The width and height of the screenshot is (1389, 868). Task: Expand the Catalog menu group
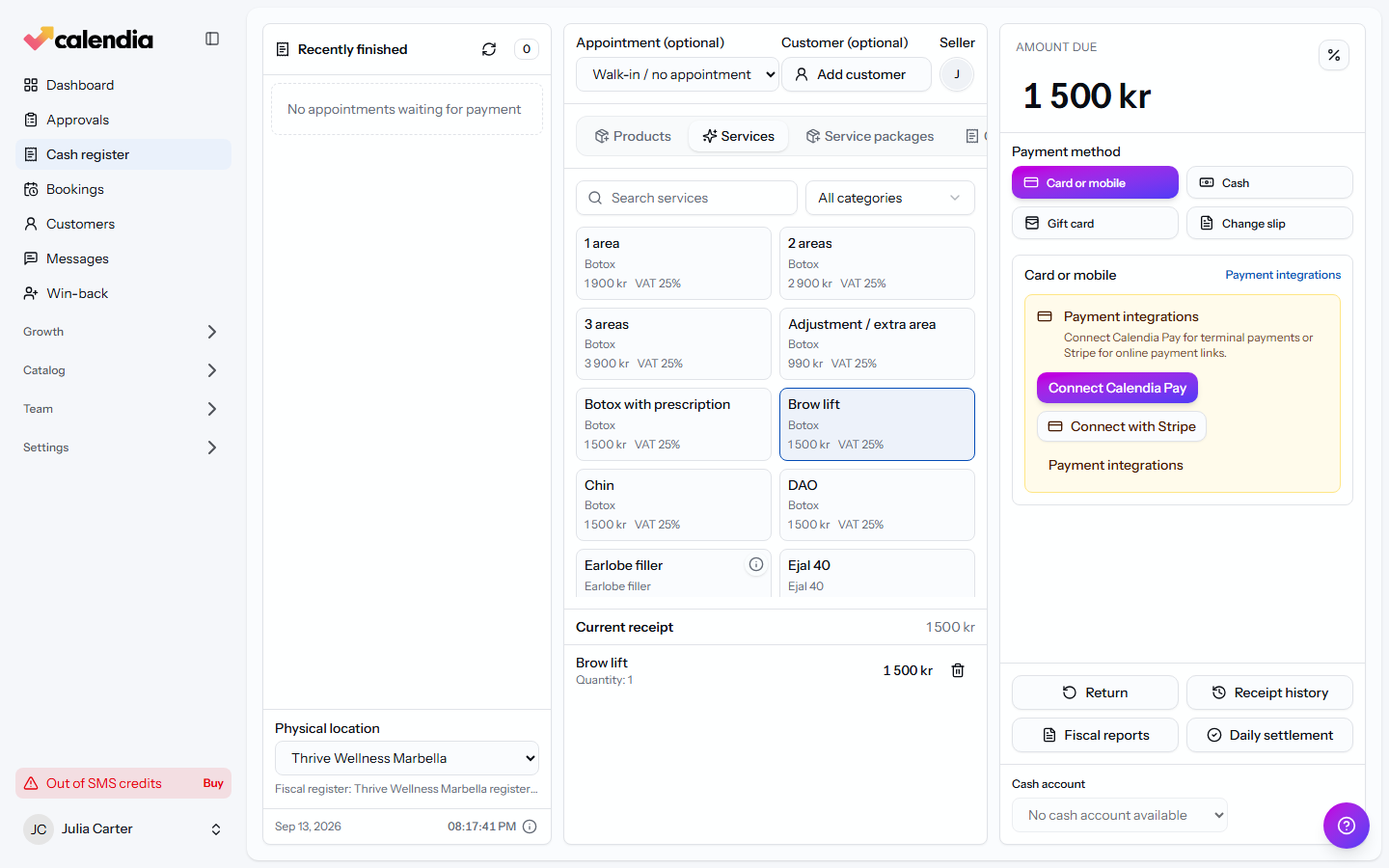coord(123,370)
